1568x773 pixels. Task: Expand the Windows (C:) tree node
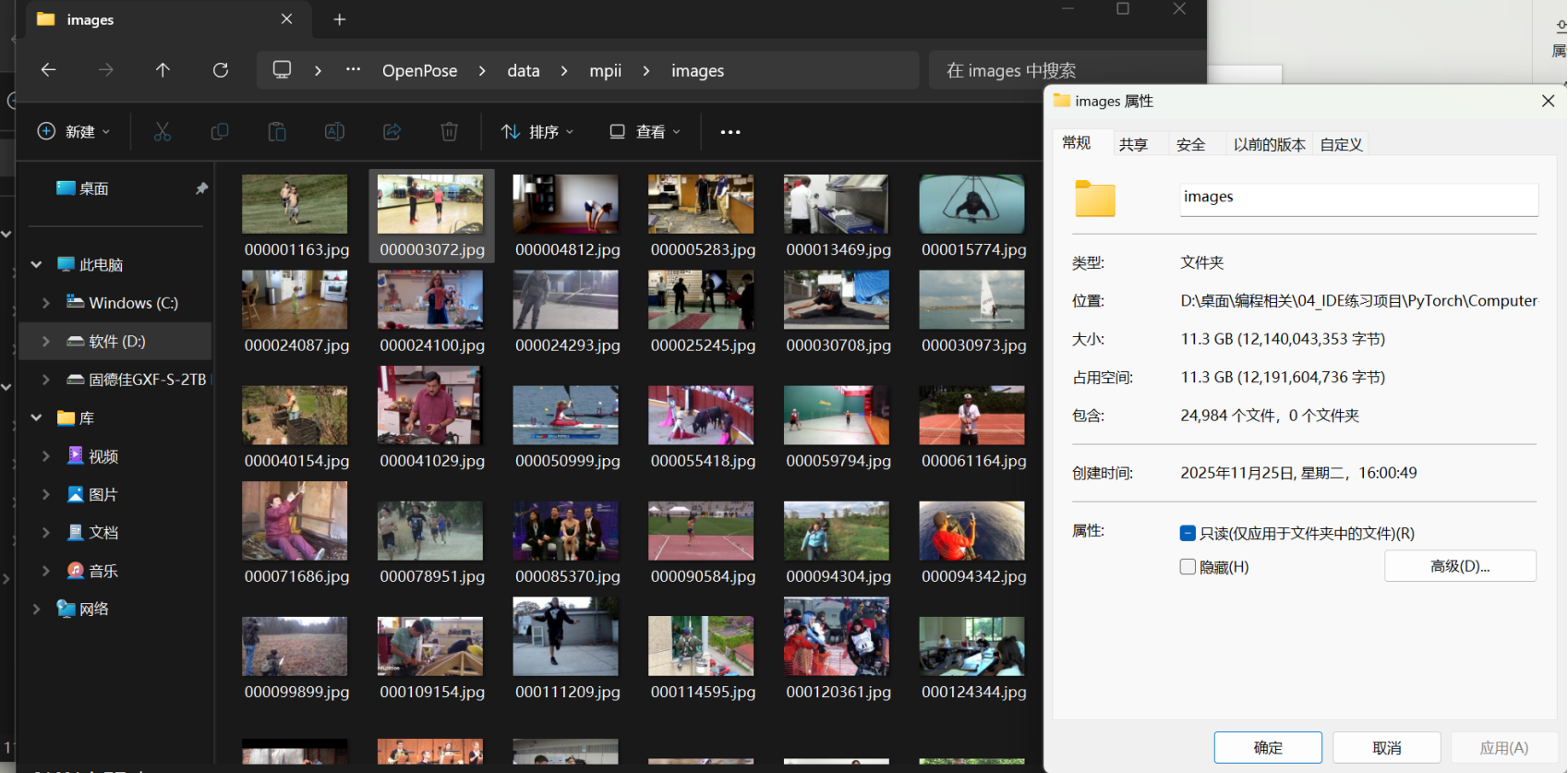click(x=46, y=303)
